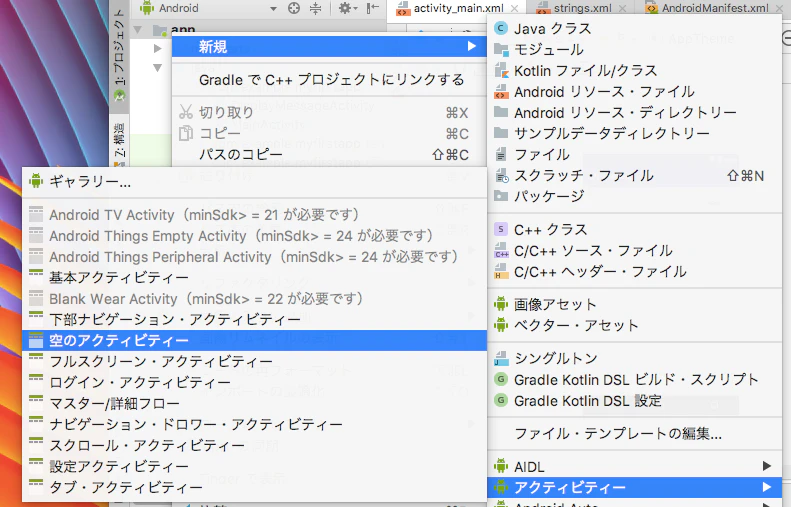The width and height of the screenshot is (791, 507).
Task: Select 設定アクティビティー template
Action: (x=254, y=467)
